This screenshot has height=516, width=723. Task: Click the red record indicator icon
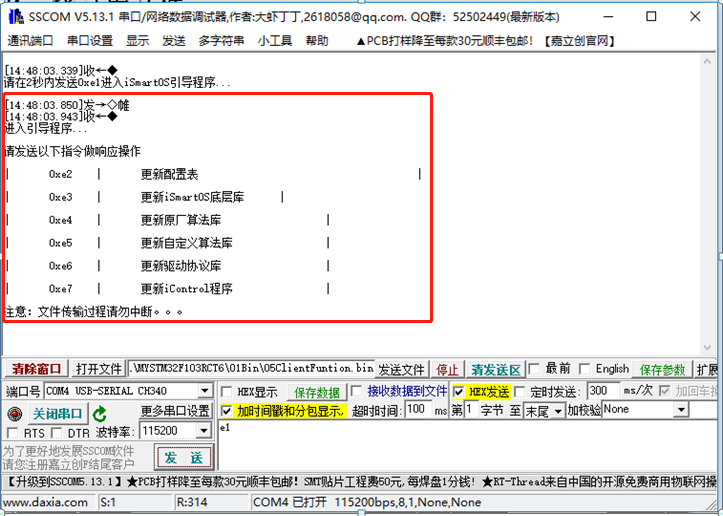(x=14, y=414)
